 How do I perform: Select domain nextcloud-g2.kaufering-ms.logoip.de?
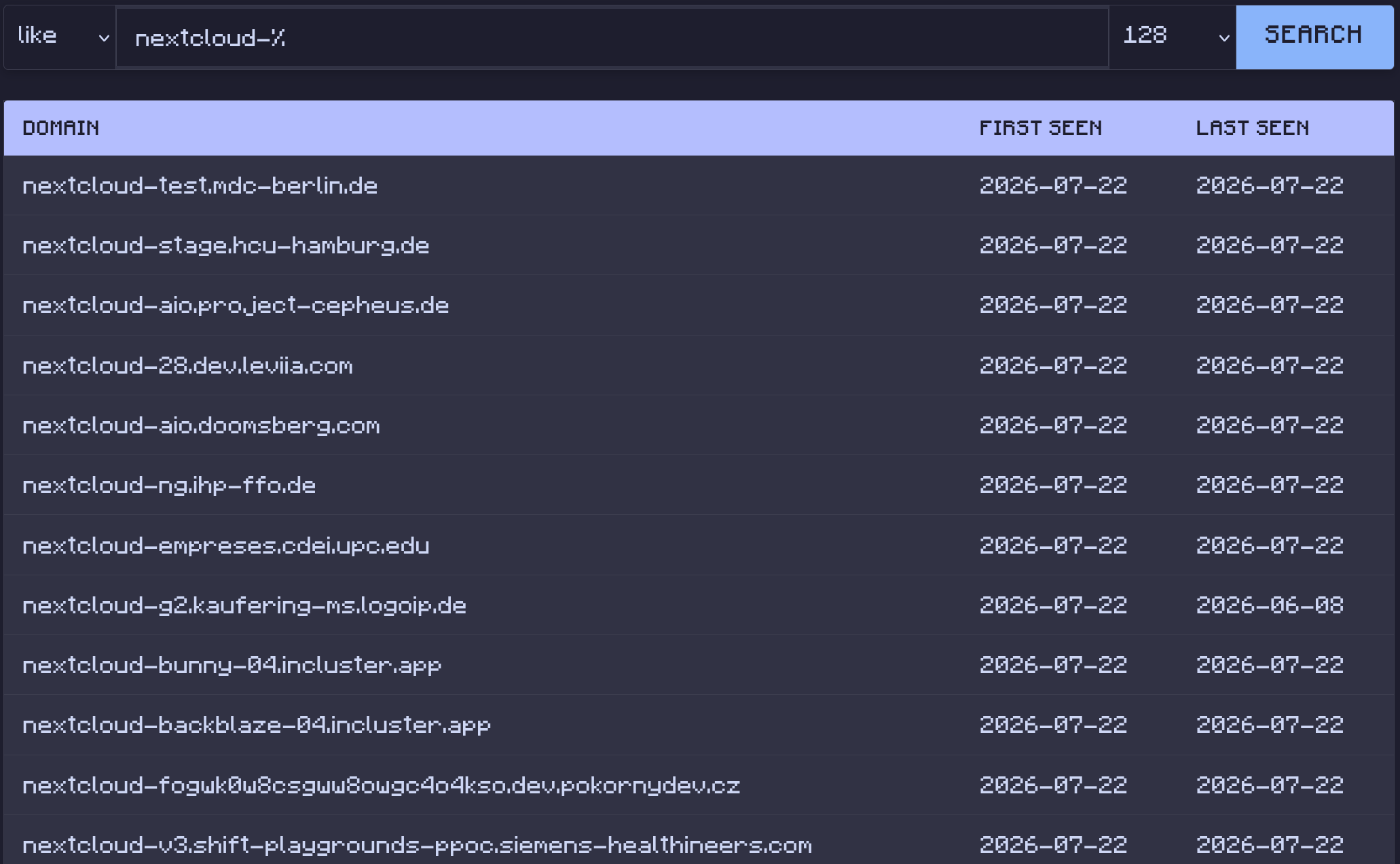244,605
